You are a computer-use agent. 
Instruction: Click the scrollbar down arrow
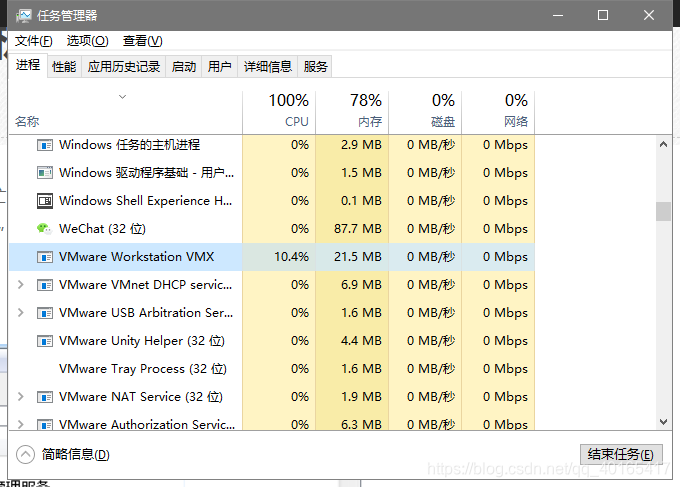click(663, 422)
